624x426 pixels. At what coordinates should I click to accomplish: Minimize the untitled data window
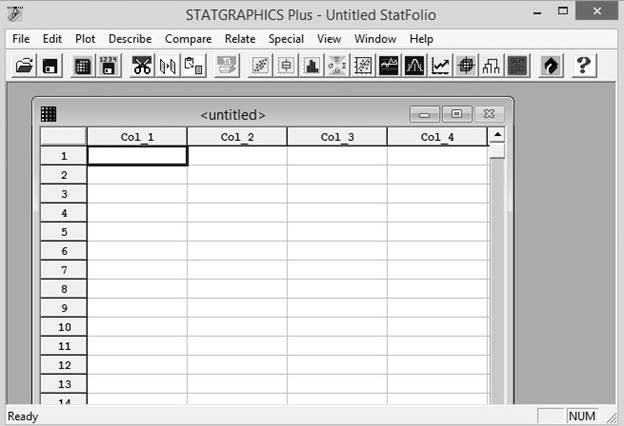click(425, 114)
